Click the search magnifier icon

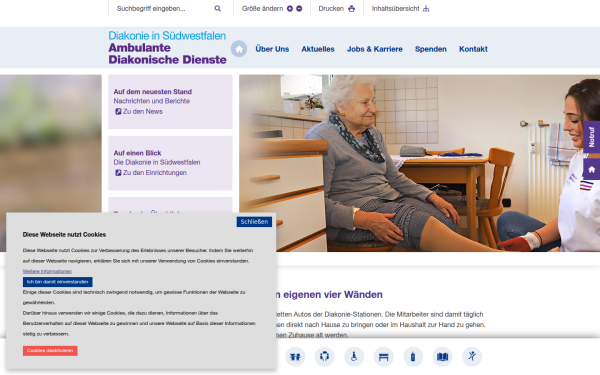pyautogui.click(x=217, y=8)
